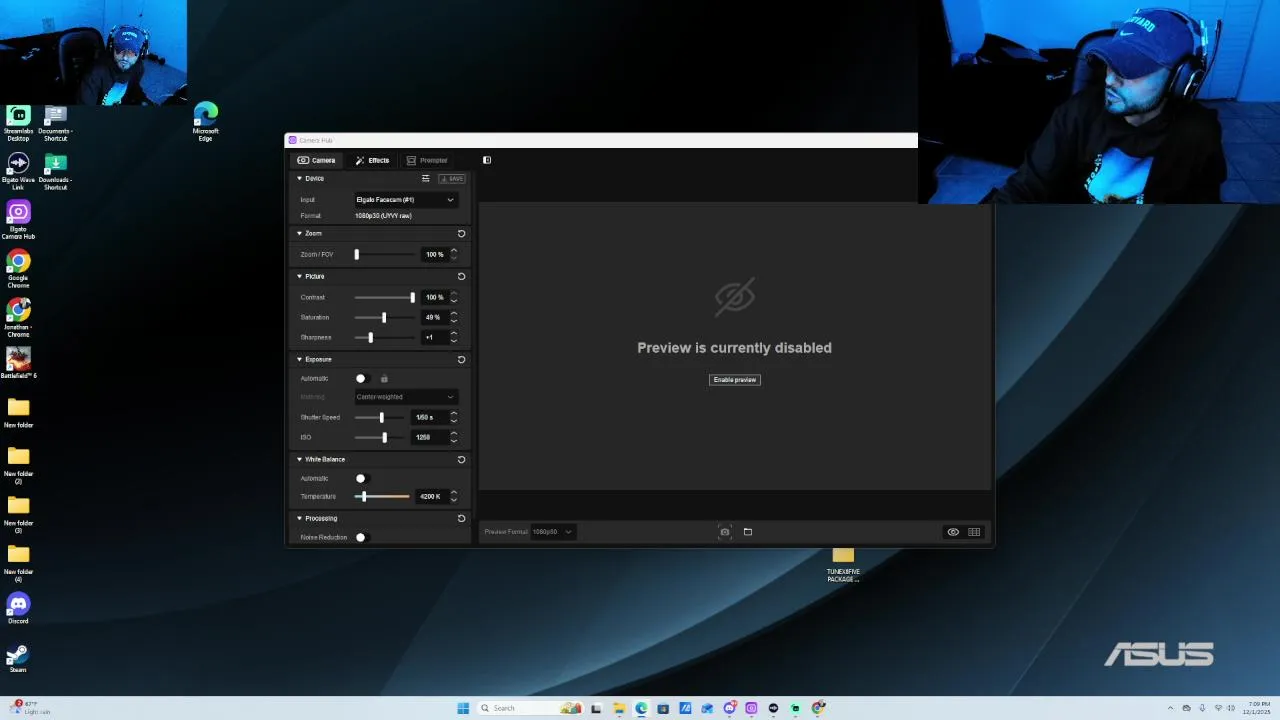The height and width of the screenshot is (720, 1280).
Task: Collapse the Processing section
Action: click(x=299, y=519)
